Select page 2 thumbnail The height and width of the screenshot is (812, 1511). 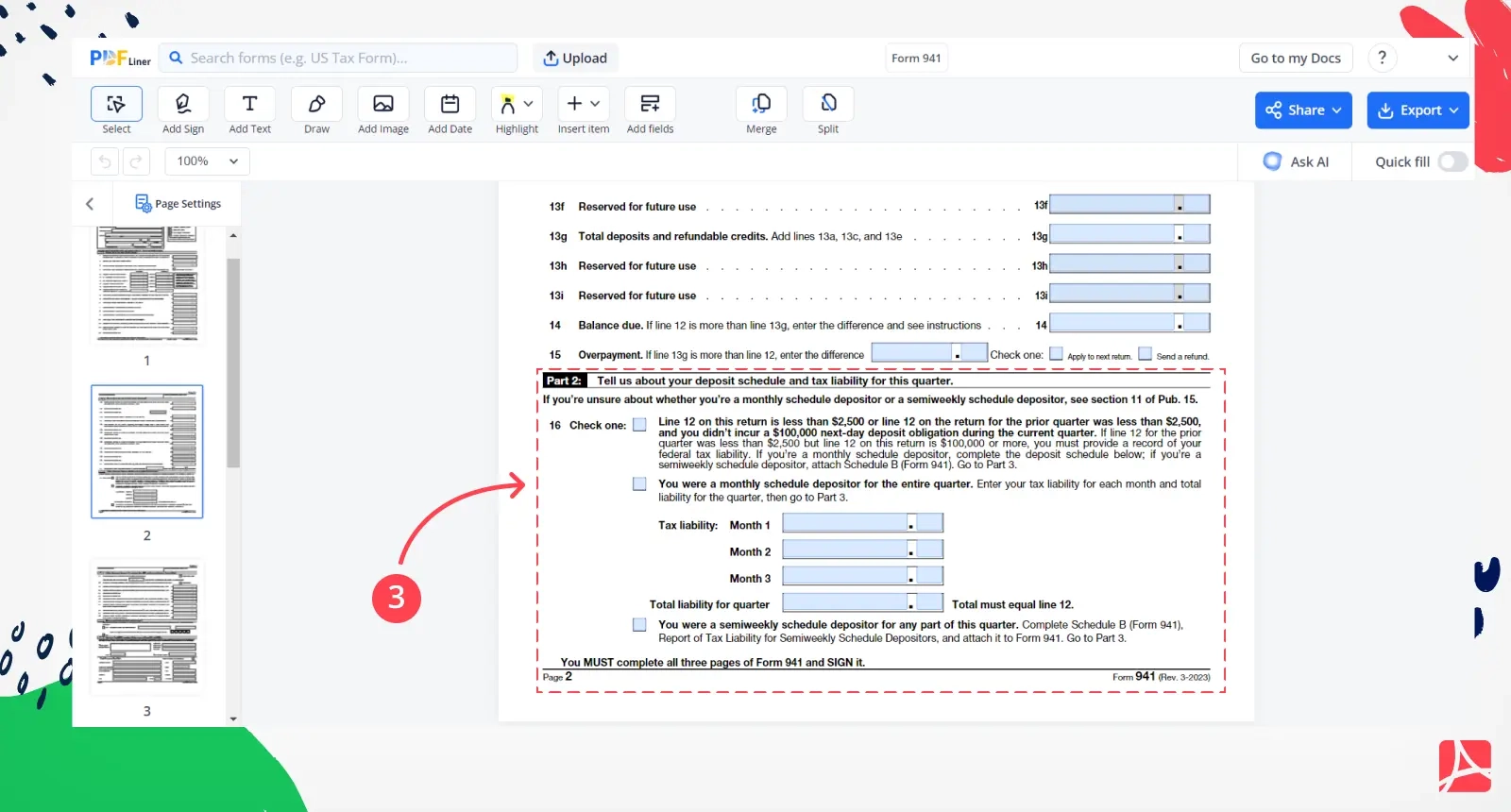click(x=147, y=451)
